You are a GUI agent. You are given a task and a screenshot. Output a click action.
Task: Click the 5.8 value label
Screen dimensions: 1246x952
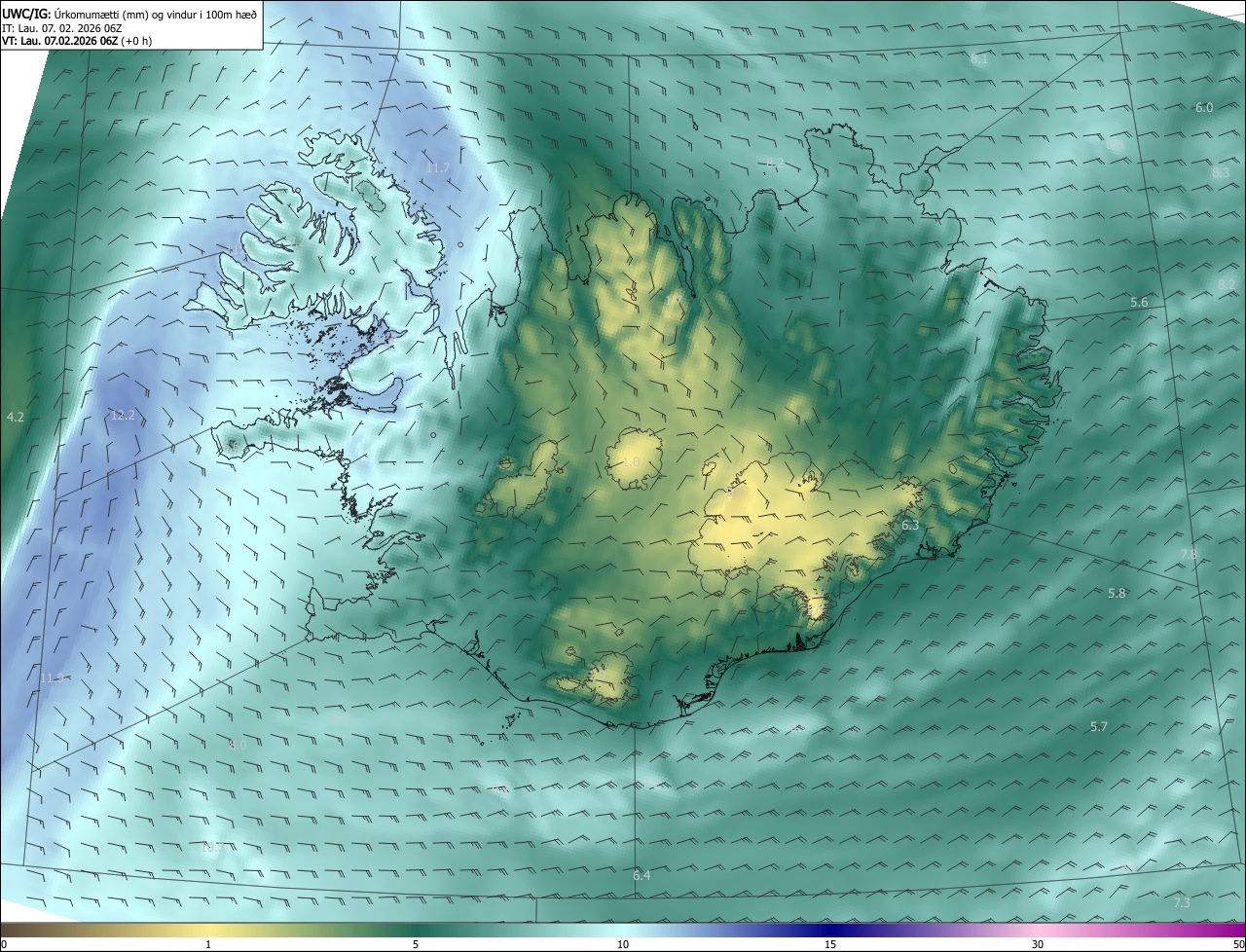pos(1117,594)
